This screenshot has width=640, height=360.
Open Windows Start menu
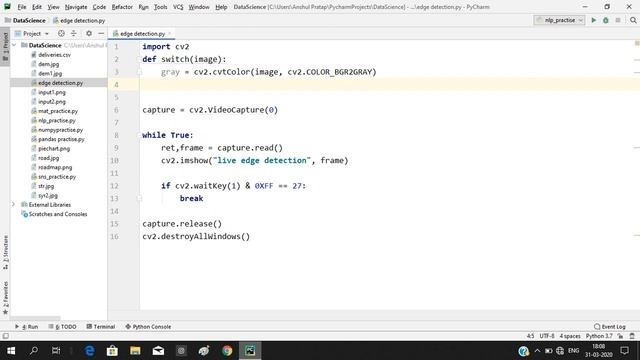pos(11,351)
